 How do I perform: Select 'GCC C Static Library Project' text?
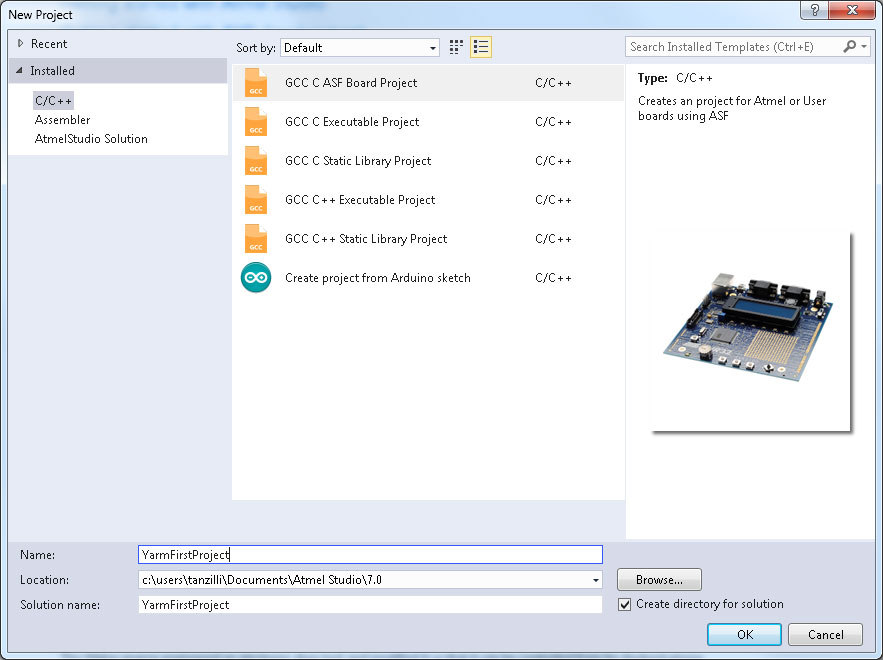(x=358, y=161)
